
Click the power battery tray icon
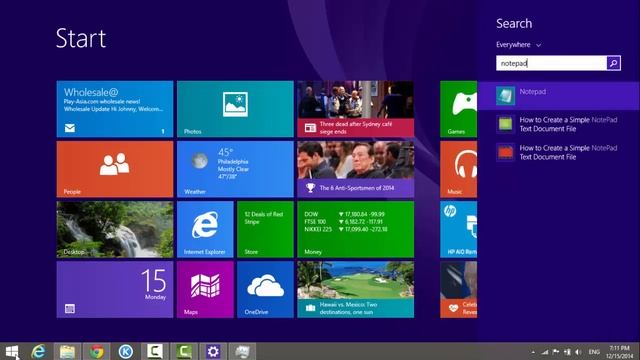click(567, 352)
